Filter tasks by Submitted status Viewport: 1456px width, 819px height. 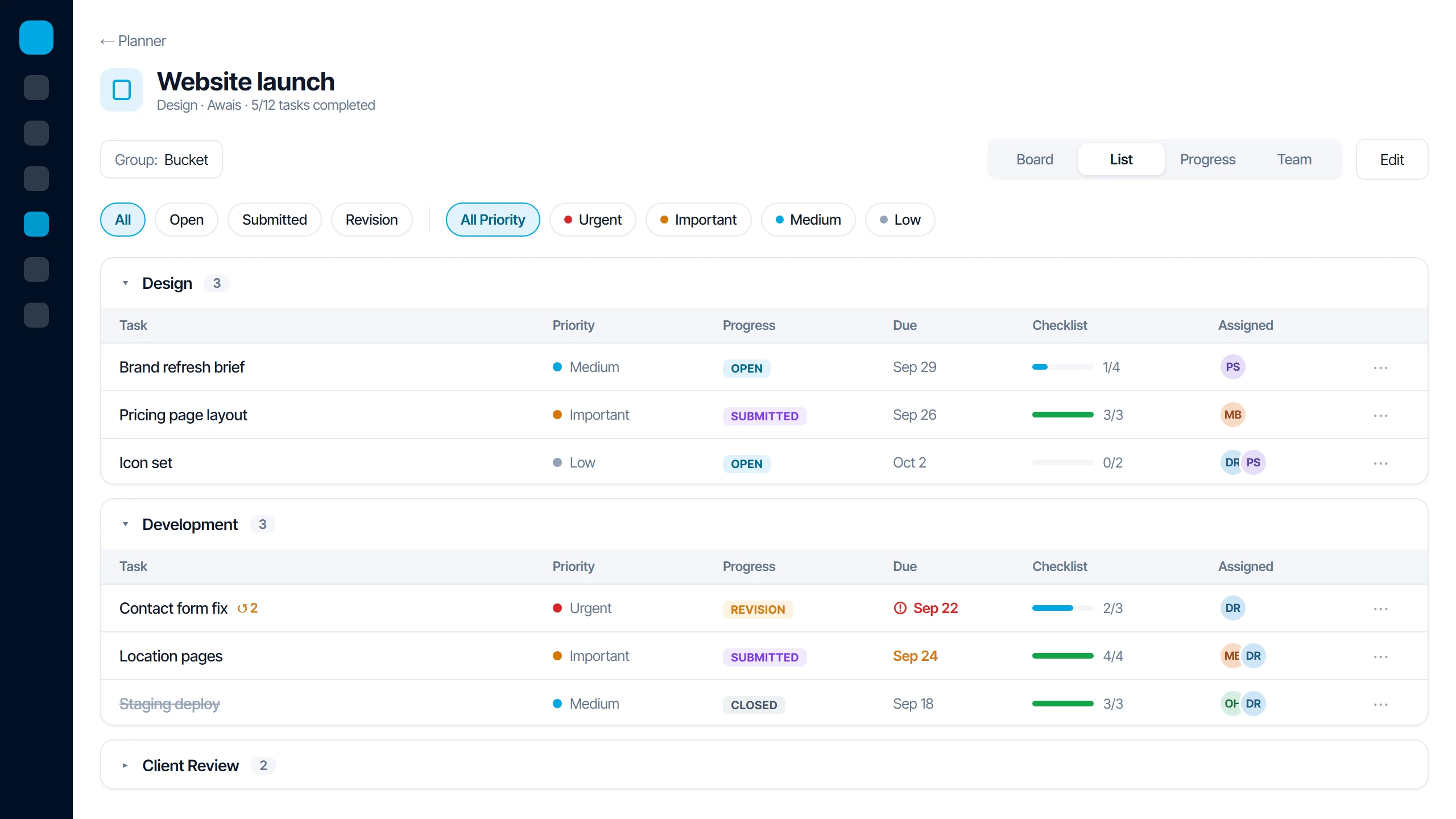tap(275, 220)
